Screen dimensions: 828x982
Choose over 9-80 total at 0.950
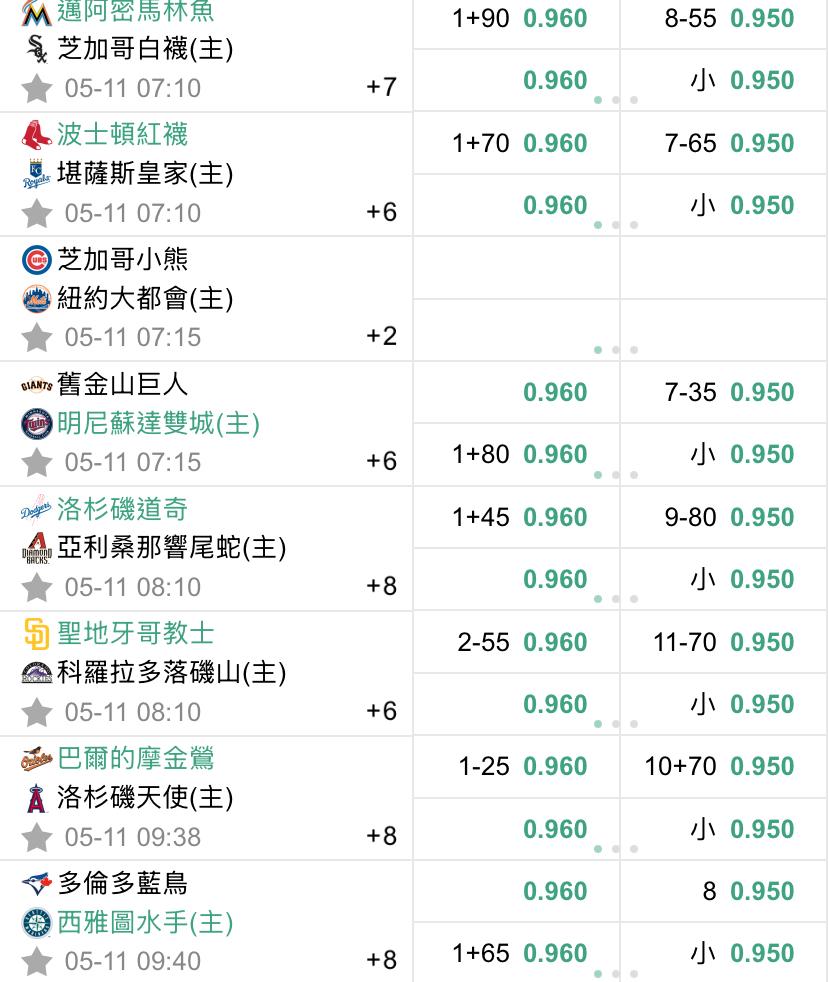coord(723,517)
